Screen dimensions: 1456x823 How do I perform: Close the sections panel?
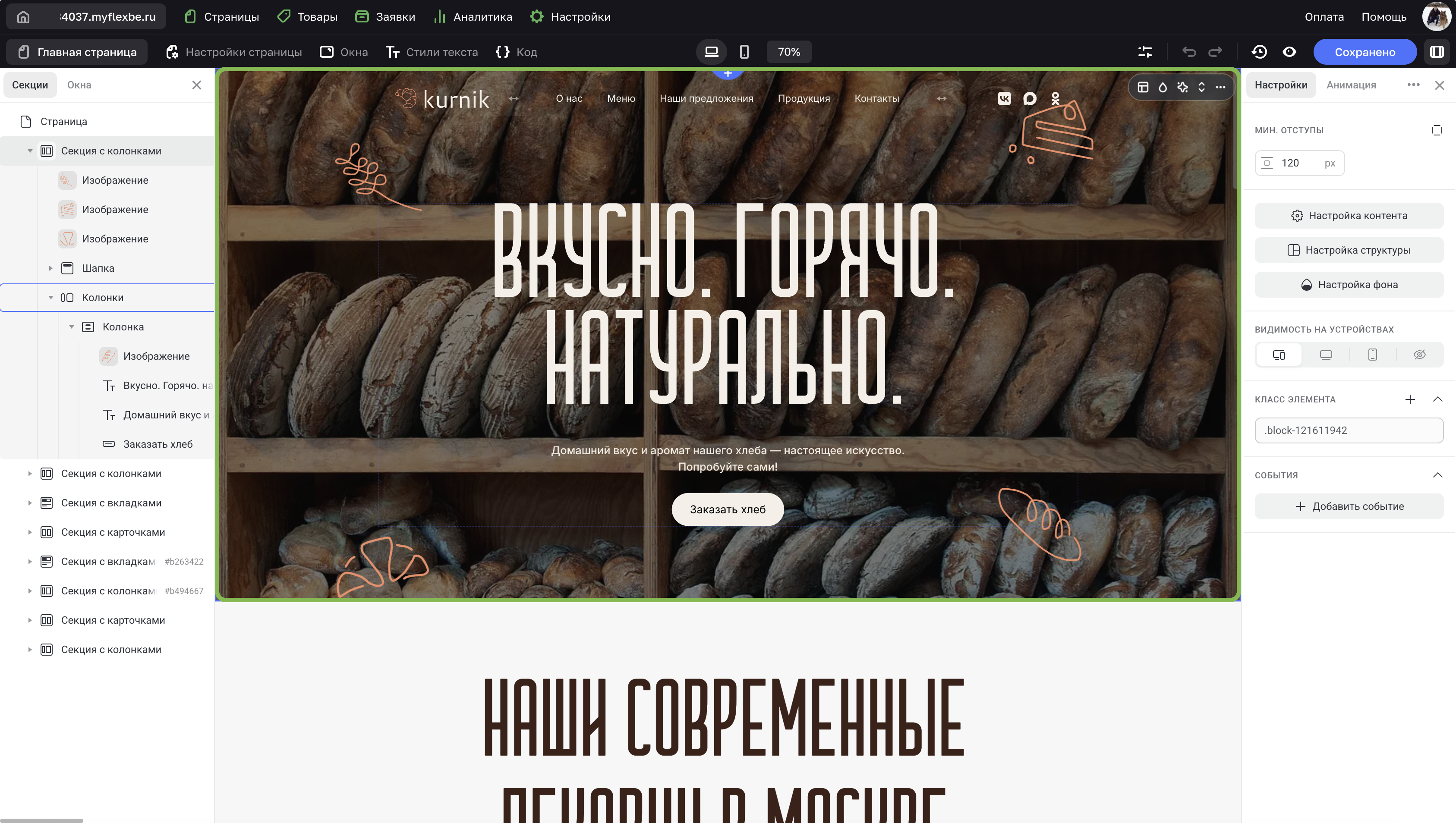[197, 85]
